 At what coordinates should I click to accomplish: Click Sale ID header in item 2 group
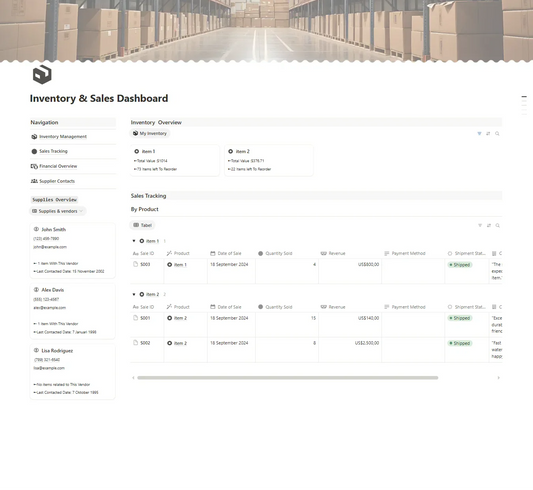(x=147, y=307)
